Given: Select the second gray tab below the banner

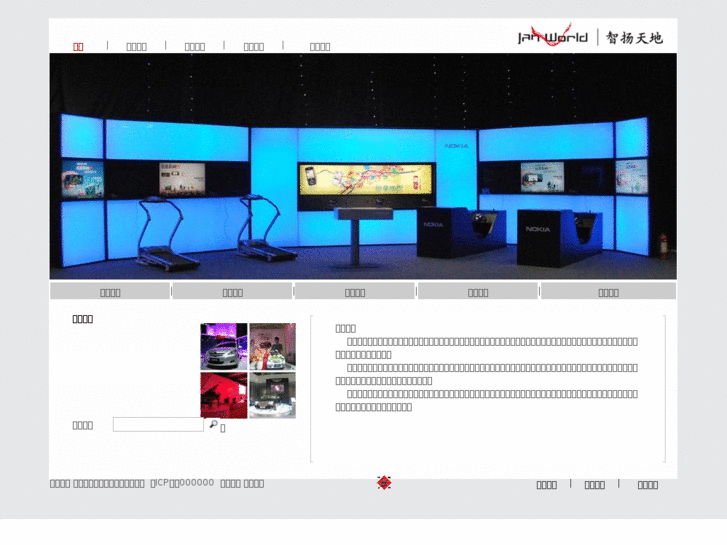Looking at the screenshot, I should tap(233, 291).
